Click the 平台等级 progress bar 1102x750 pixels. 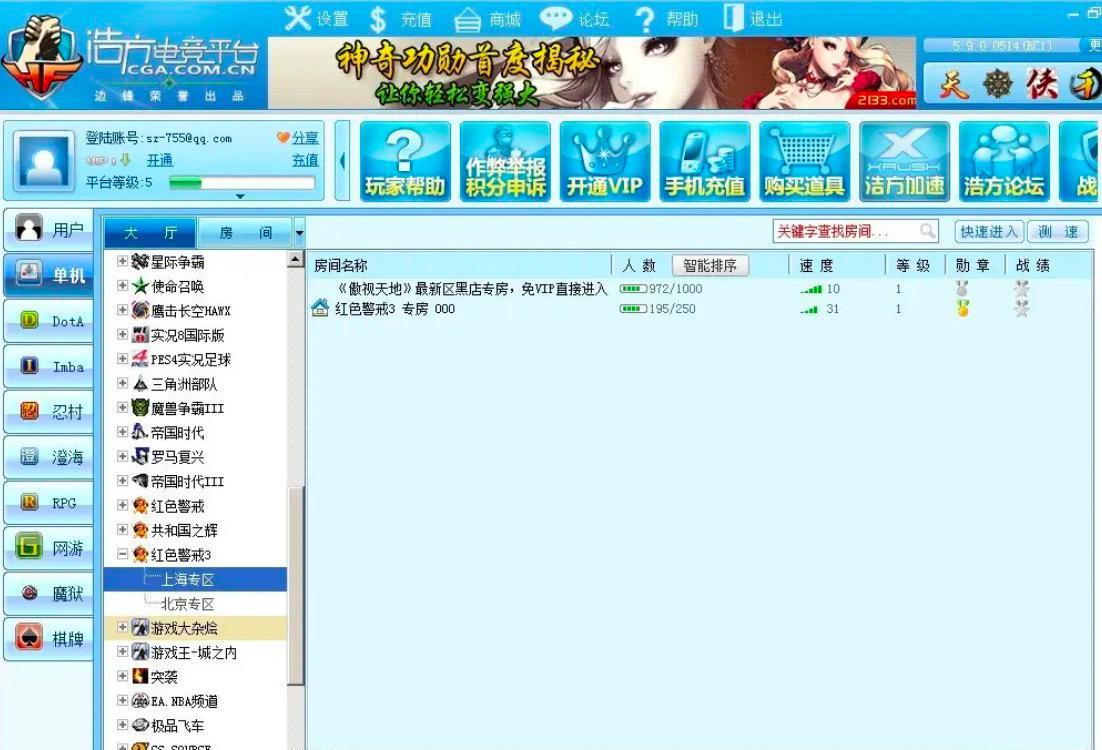(242, 183)
